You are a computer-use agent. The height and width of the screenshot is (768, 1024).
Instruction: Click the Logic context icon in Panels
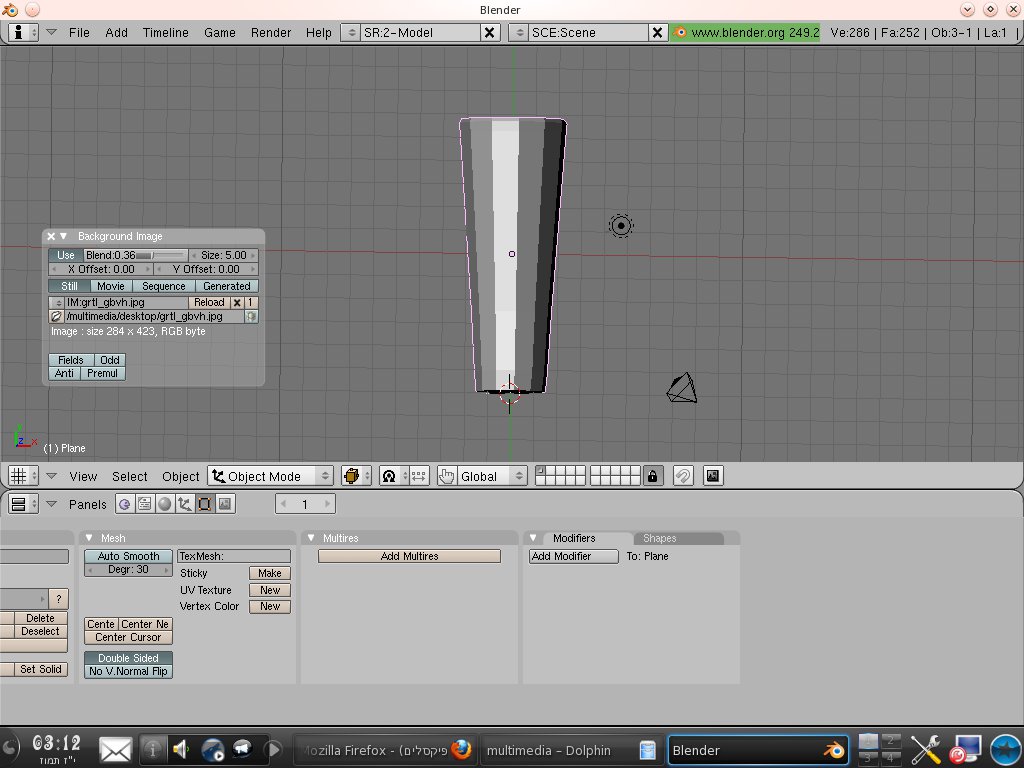(124, 504)
